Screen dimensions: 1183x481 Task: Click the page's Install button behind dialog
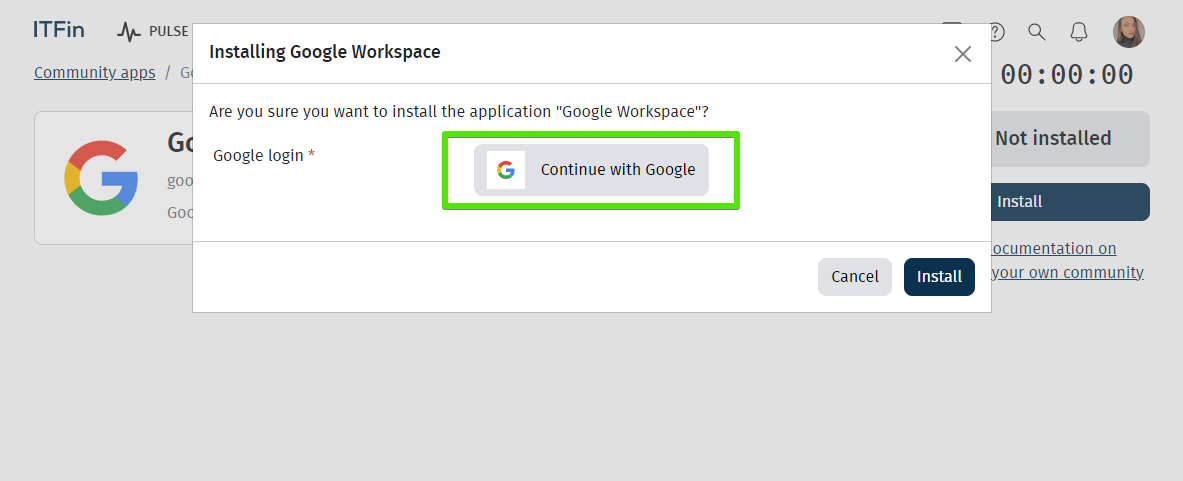click(x=1070, y=202)
